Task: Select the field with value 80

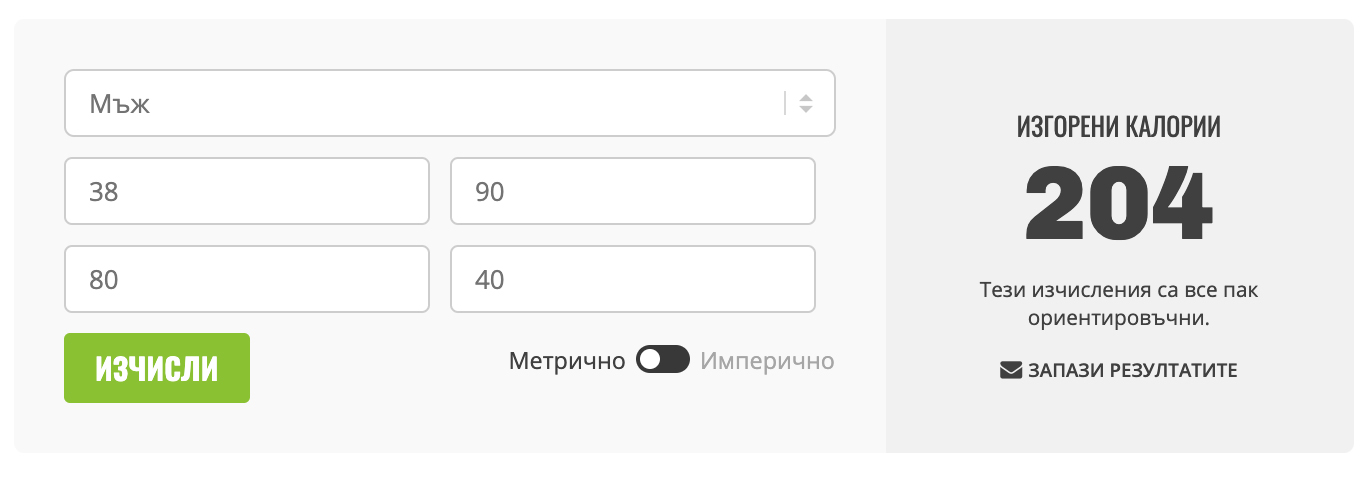Action: pyautogui.click(x=247, y=279)
